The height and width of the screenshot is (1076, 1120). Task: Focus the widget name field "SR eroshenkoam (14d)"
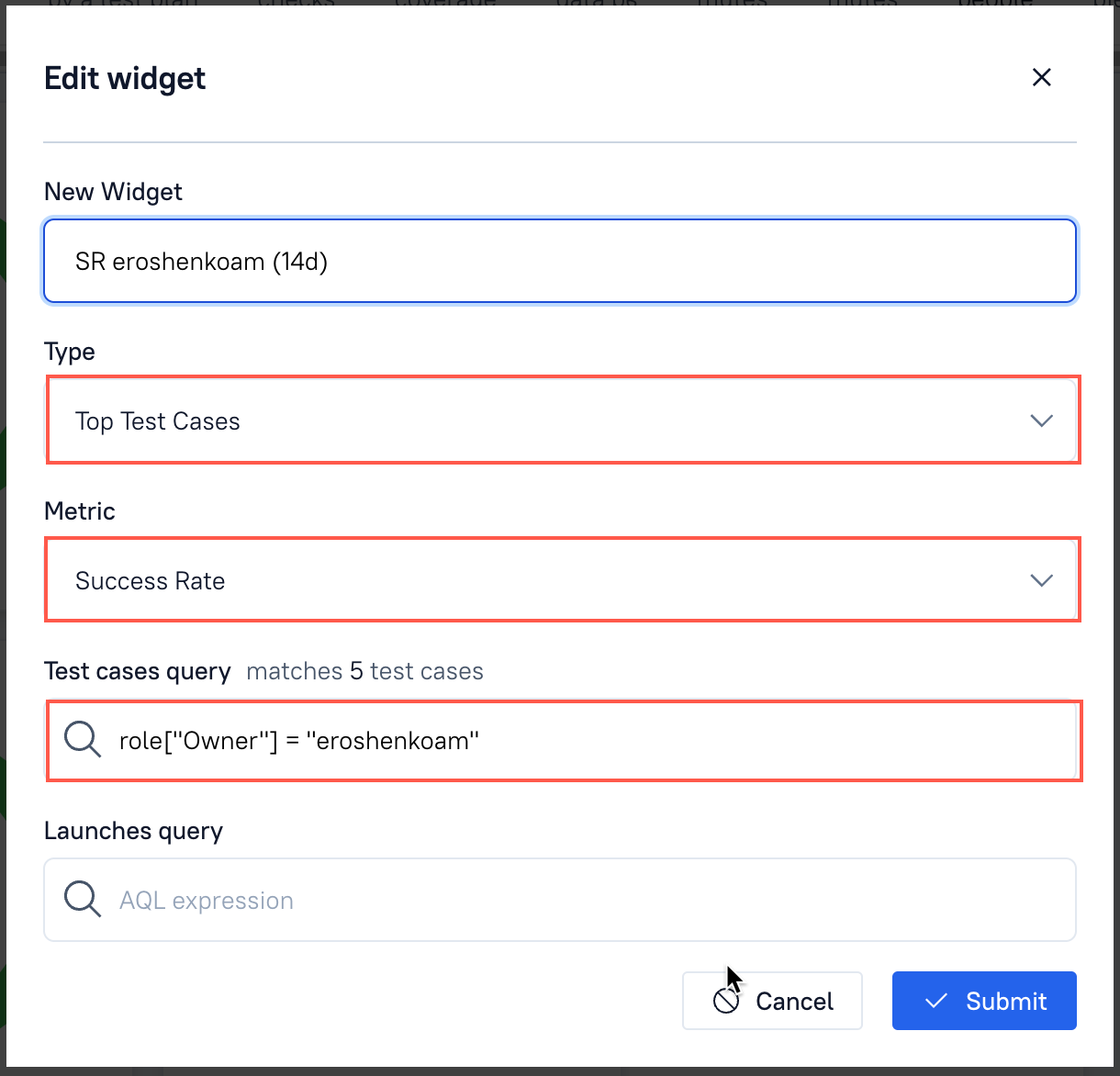tap(560, 262)
